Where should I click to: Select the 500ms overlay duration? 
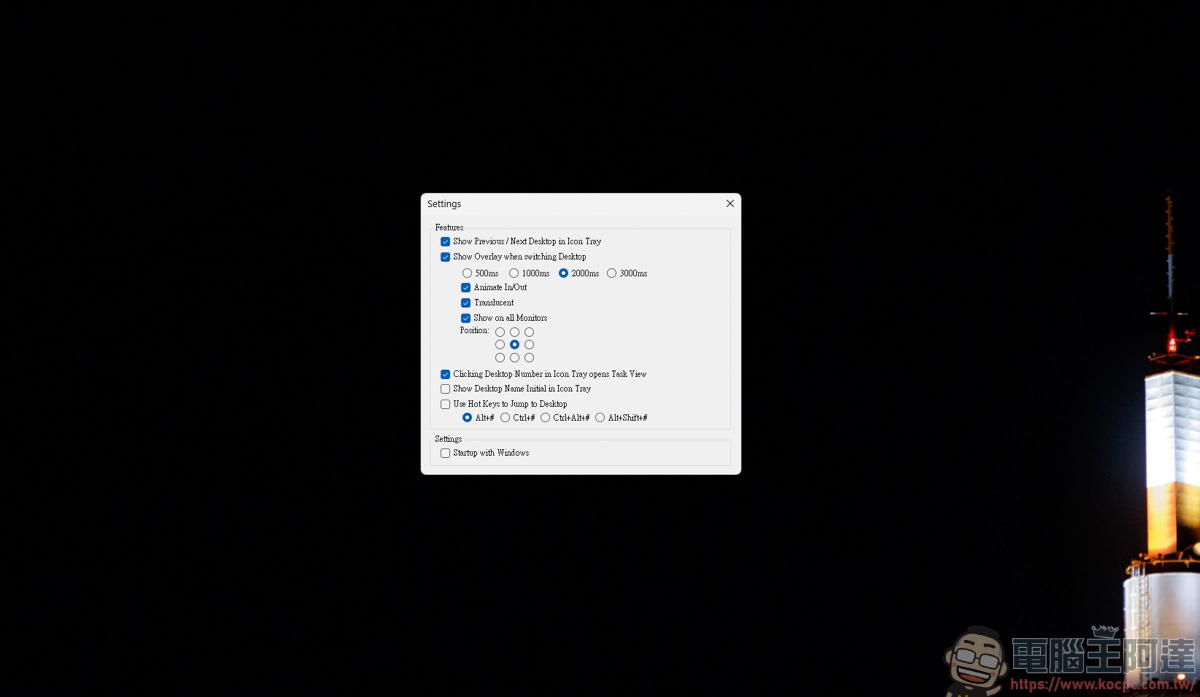(467, 273)
